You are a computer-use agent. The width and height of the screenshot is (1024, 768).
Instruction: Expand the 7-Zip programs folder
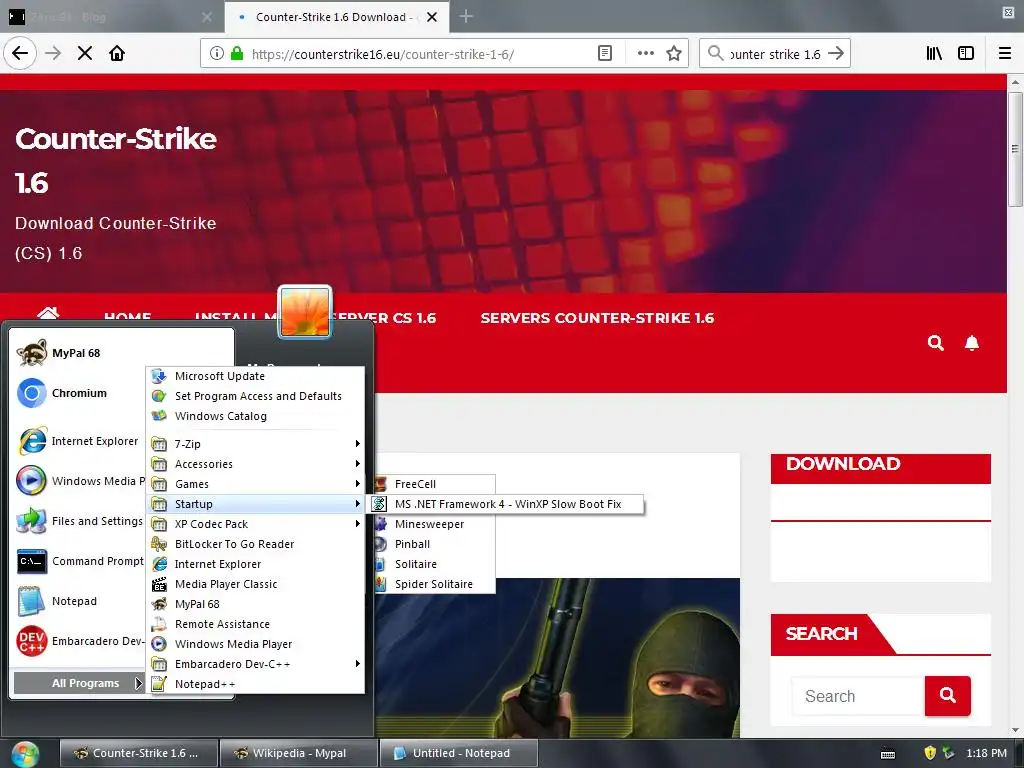pos(255,444)
